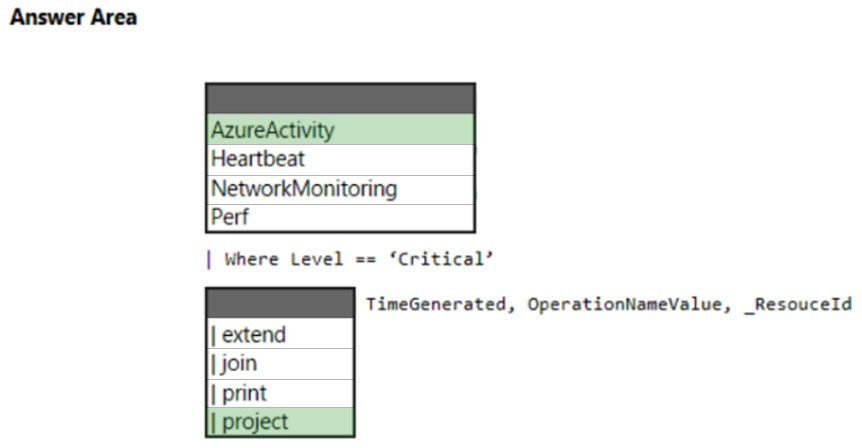
Task: Click the word Where in the query
Action: click(x=251, y=259)
